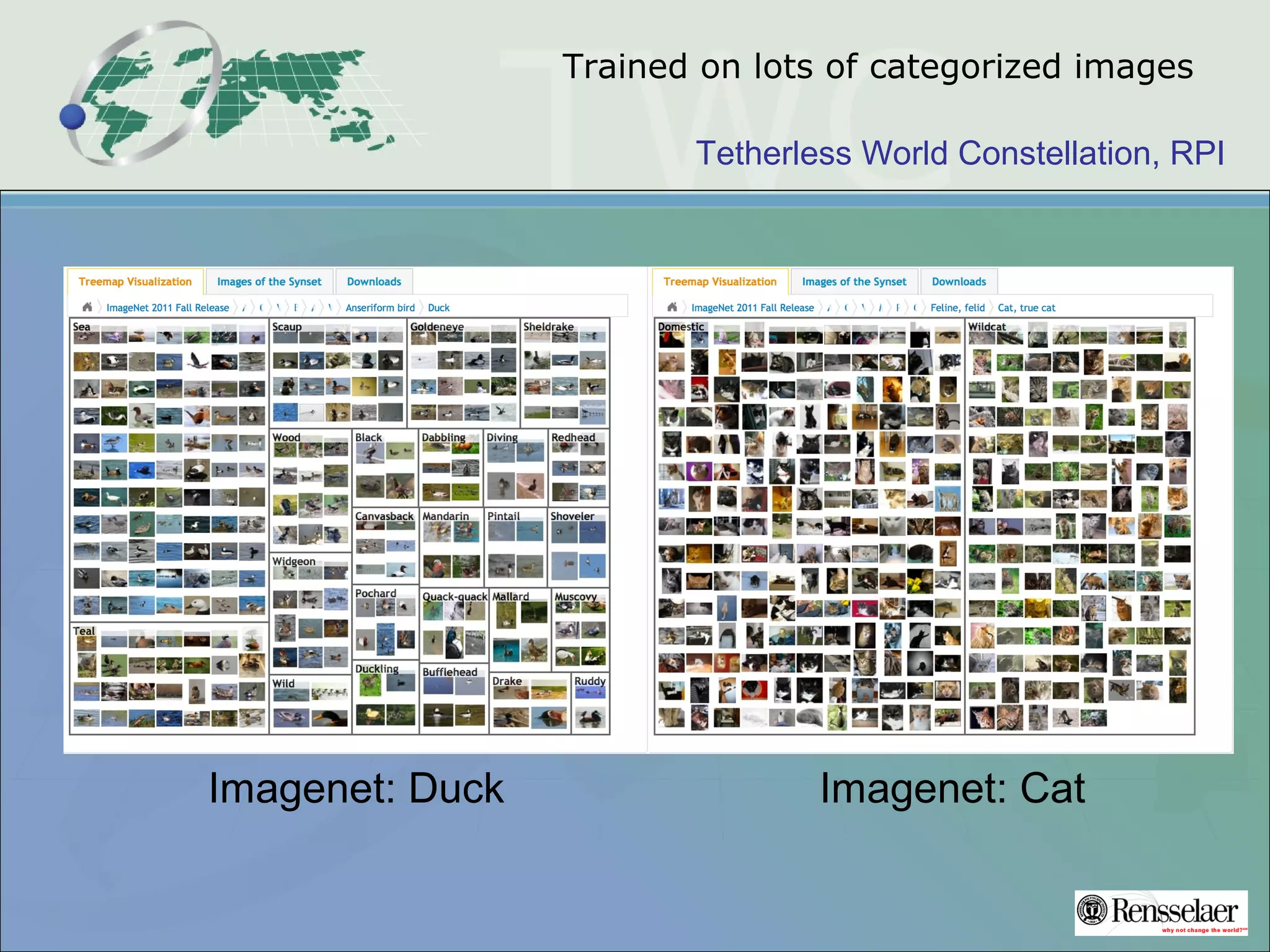Open the left Downloads tab

(374, 281)
